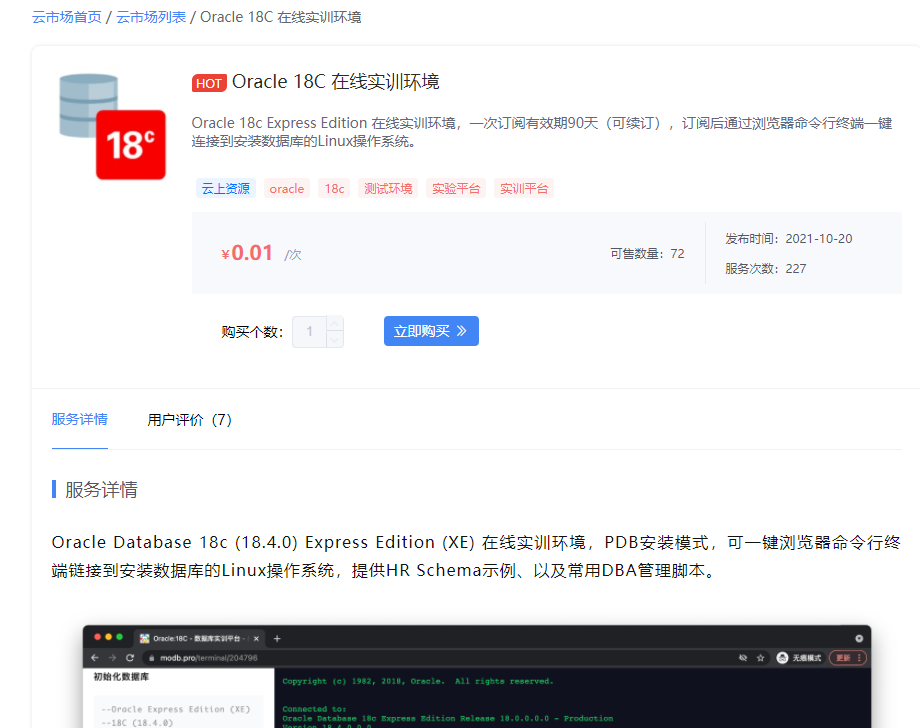Click the 立即购买 buy now button
920x728 pixels.
click(431, 331)
